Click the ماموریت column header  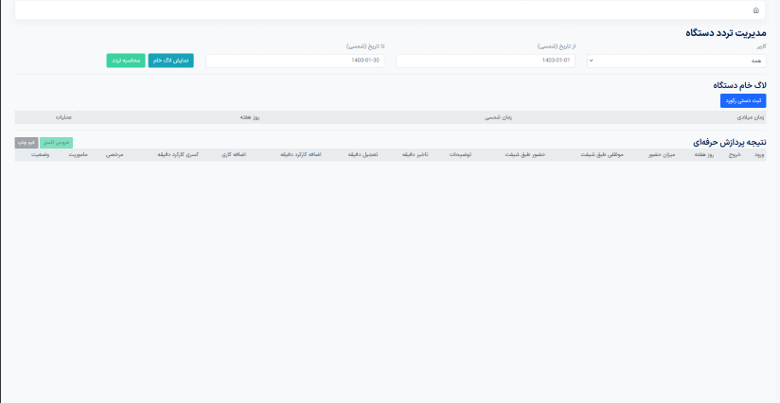pos(78,155)
